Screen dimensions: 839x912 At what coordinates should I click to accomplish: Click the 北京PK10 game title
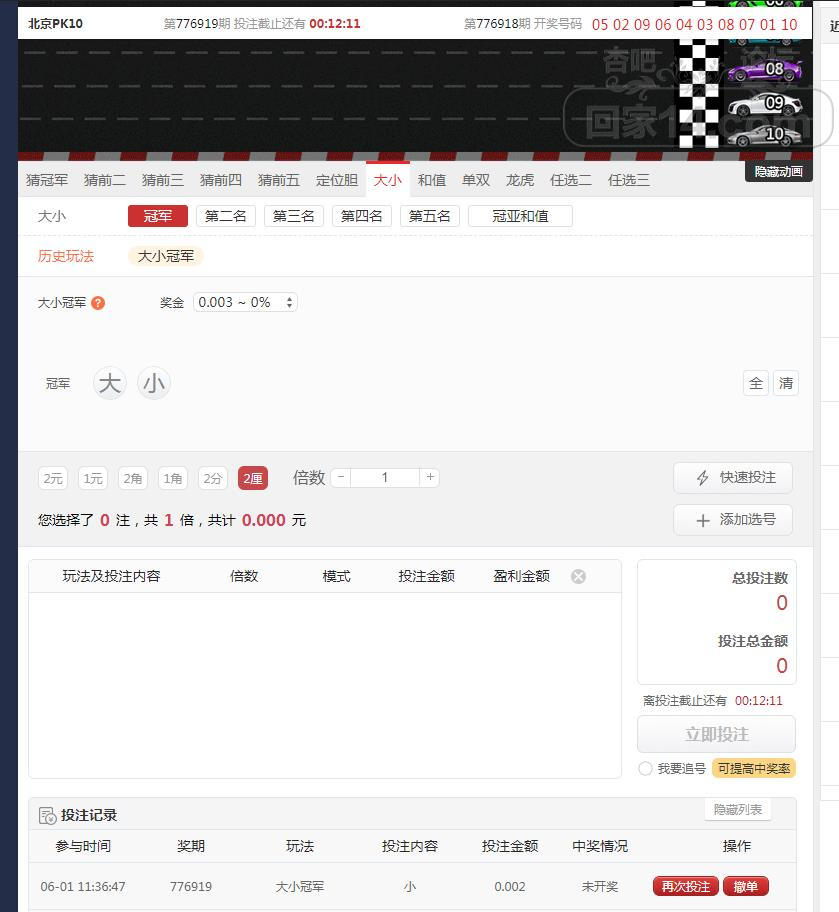pos(55,24)
